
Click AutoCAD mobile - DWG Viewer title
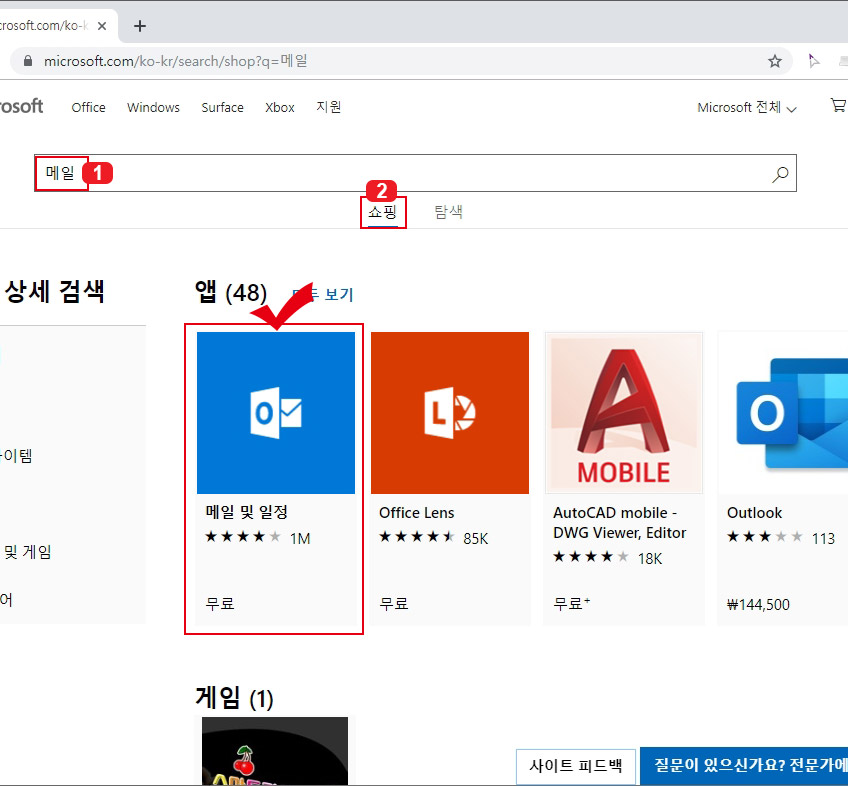coord(619,523)
